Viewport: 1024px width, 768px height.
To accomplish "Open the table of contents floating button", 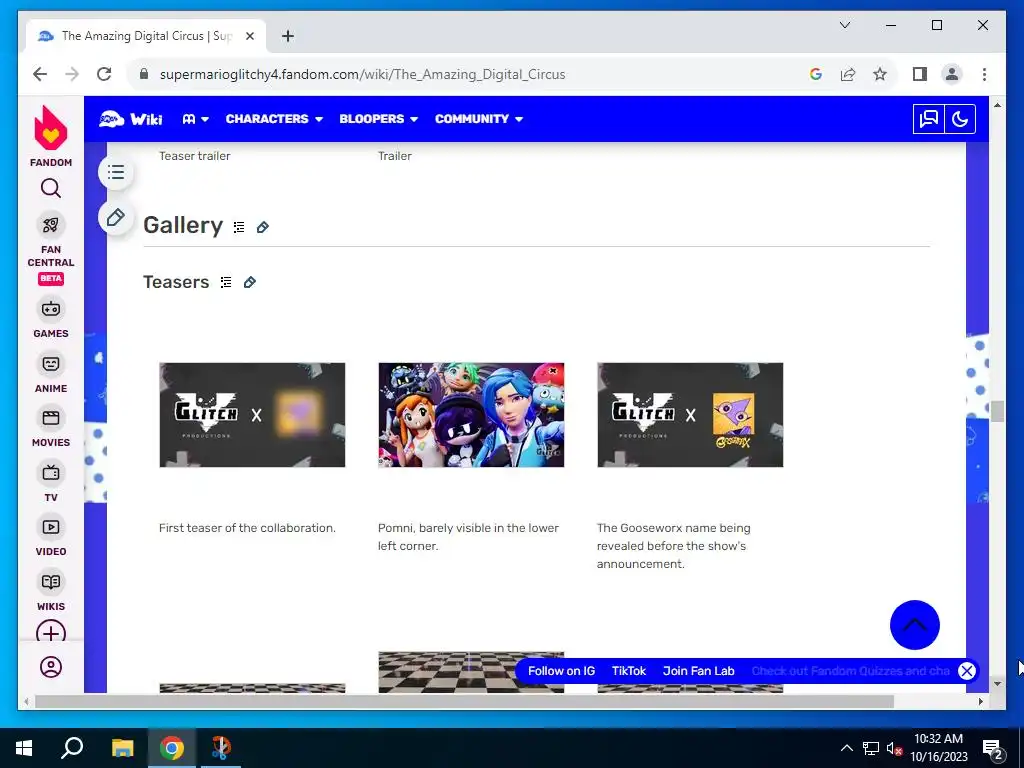I will click(x=116, y=172).
